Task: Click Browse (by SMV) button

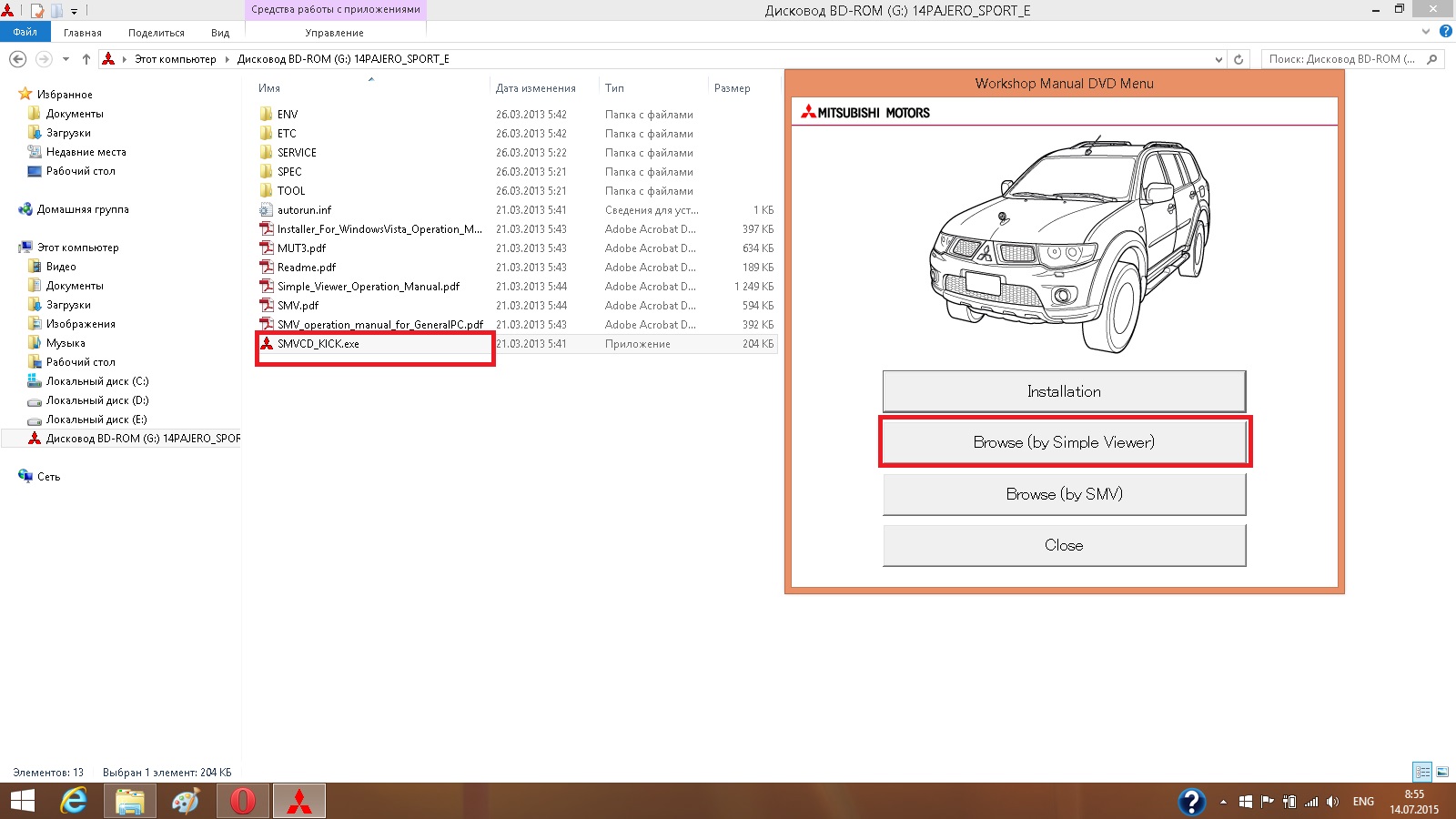Action: pos(1064,494)
